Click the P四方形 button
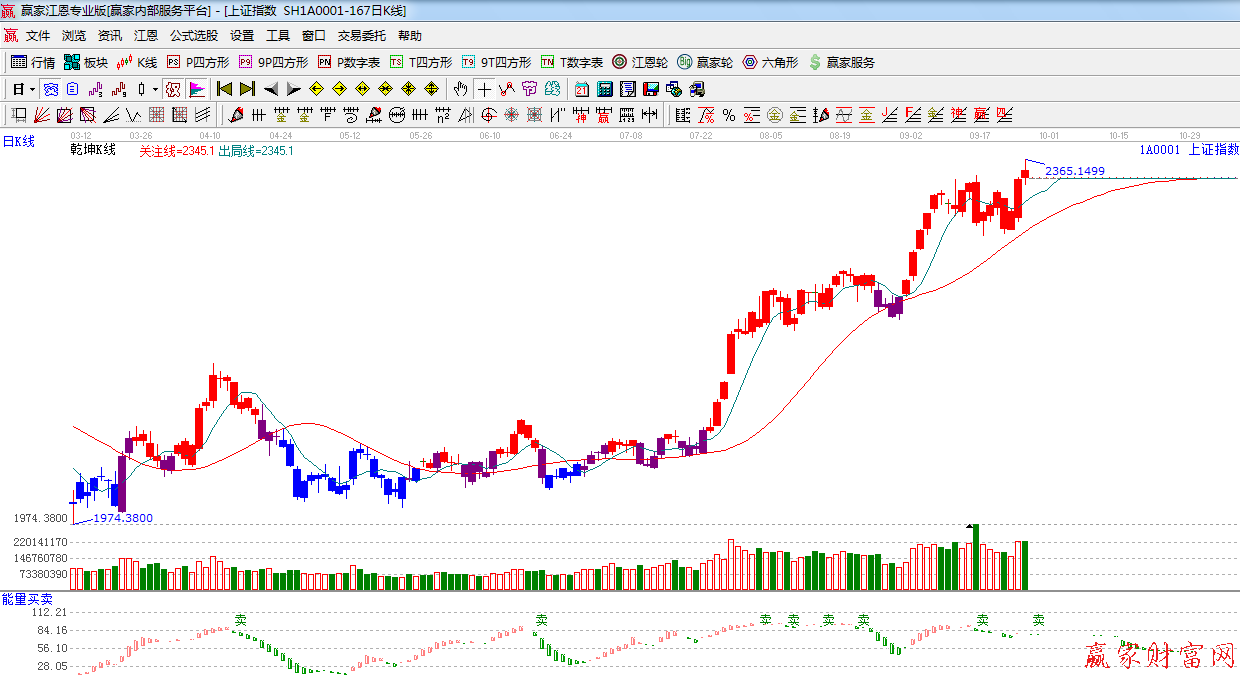 198,62
